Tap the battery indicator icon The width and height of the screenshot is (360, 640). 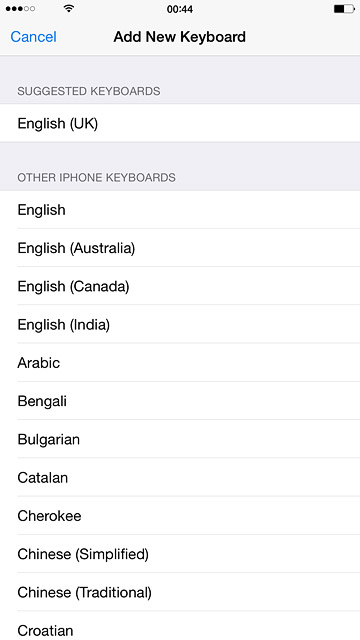pyautogui.click(x=344, y=9)
